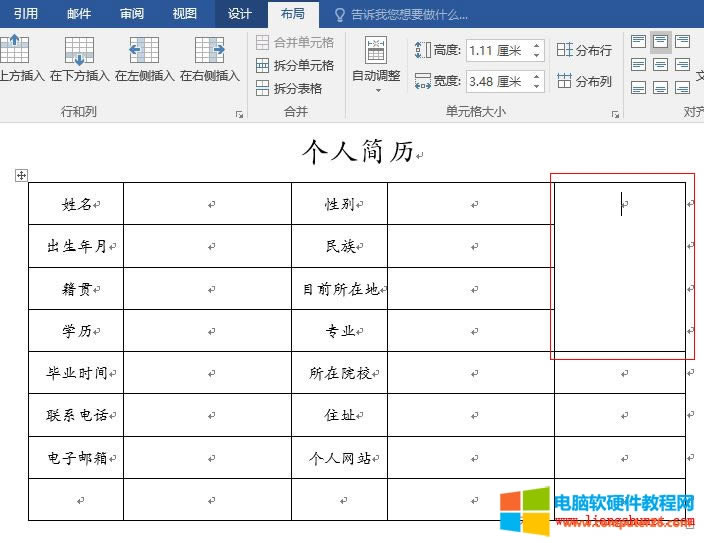The height and width of the screenshot is (543, 704).
Task: Click Insert Below (在下方插入) icon
Action: (79, 51)
